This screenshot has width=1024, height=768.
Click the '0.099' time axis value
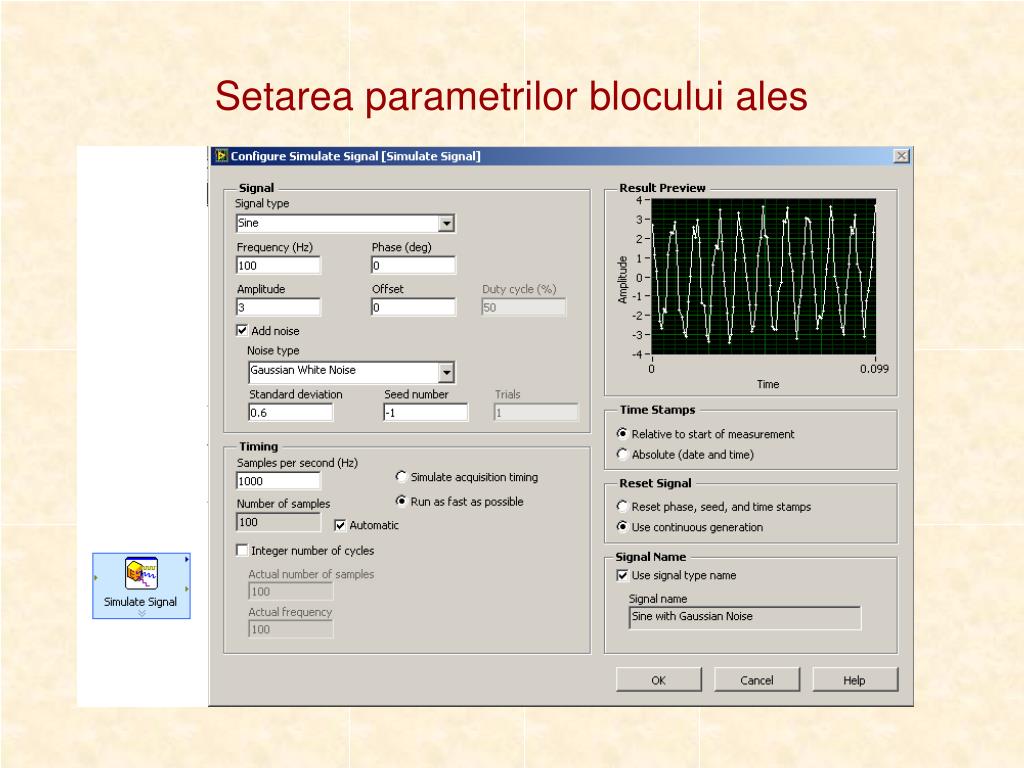coord(874,369)
